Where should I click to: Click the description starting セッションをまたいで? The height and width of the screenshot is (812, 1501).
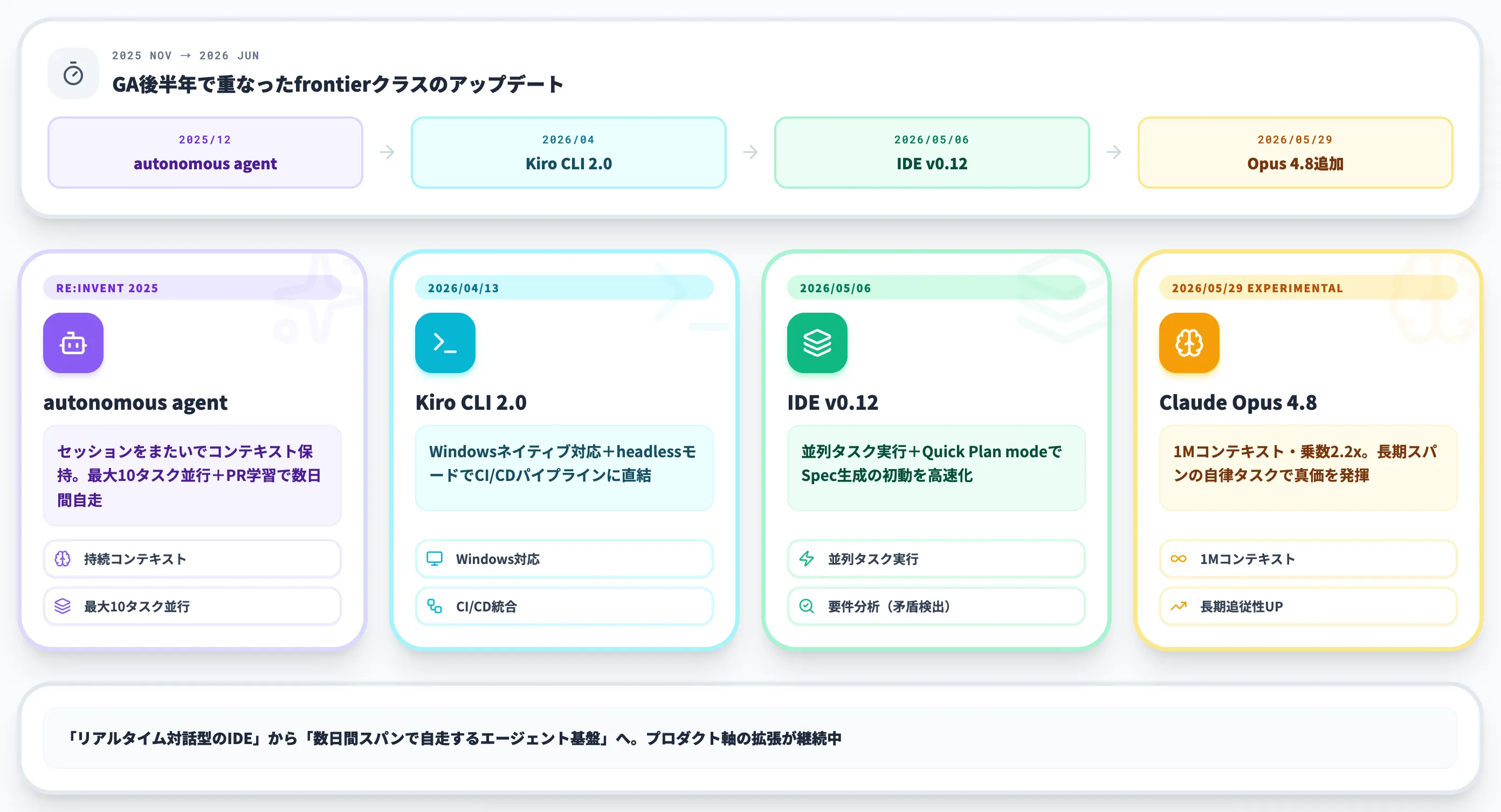click(192, 476)
